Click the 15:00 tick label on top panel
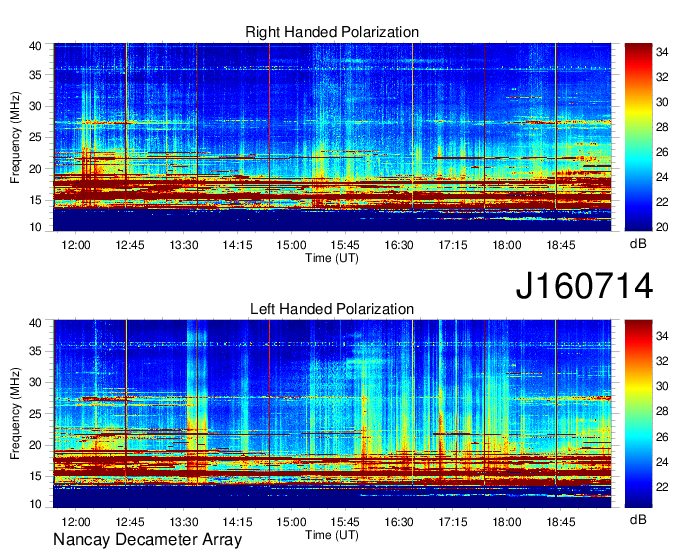The image size is (680, 552). click(x=291, y=245)
